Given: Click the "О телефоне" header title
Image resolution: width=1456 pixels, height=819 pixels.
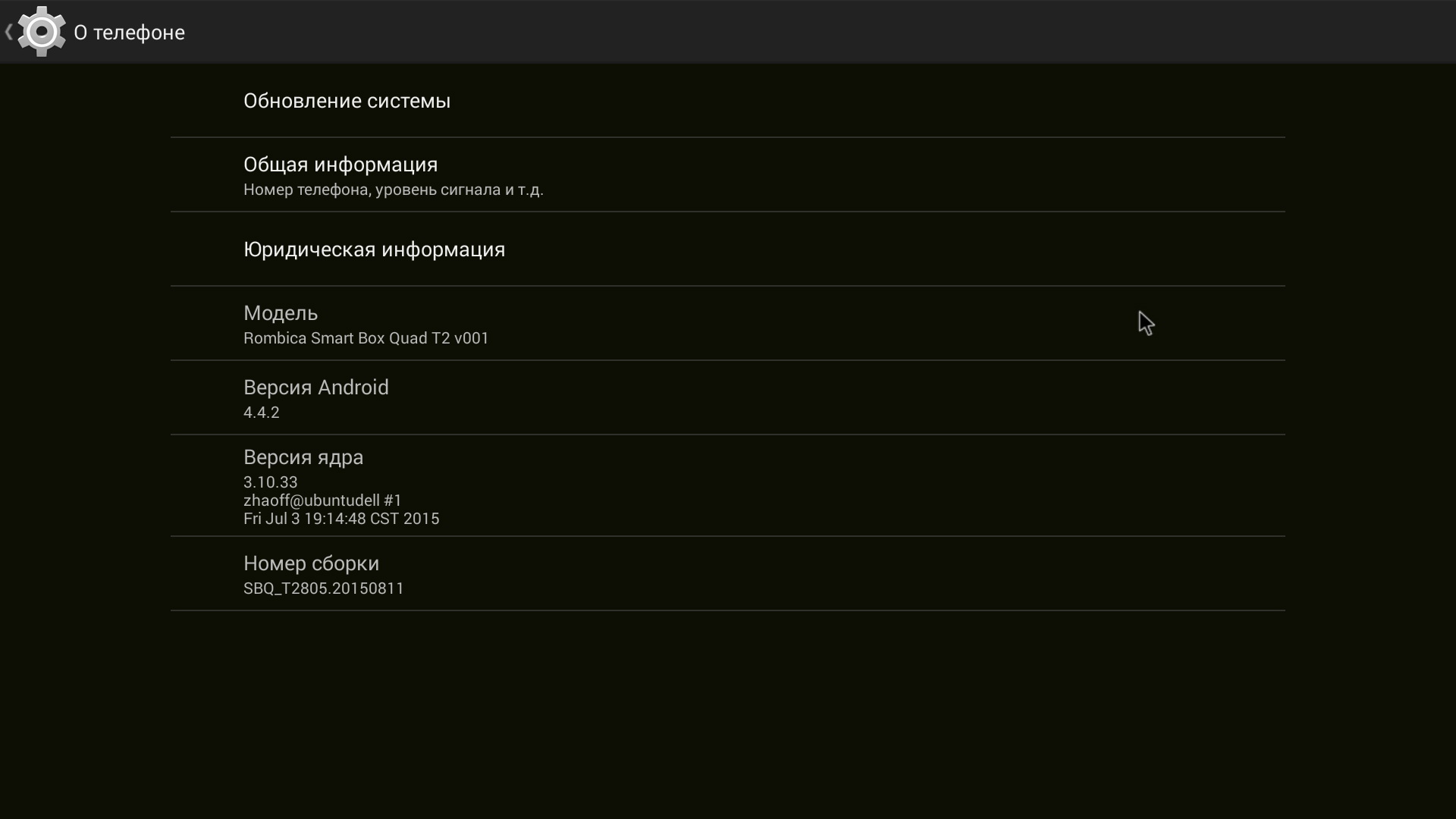Looking at the screenshot, I should [x=129, y=33].
